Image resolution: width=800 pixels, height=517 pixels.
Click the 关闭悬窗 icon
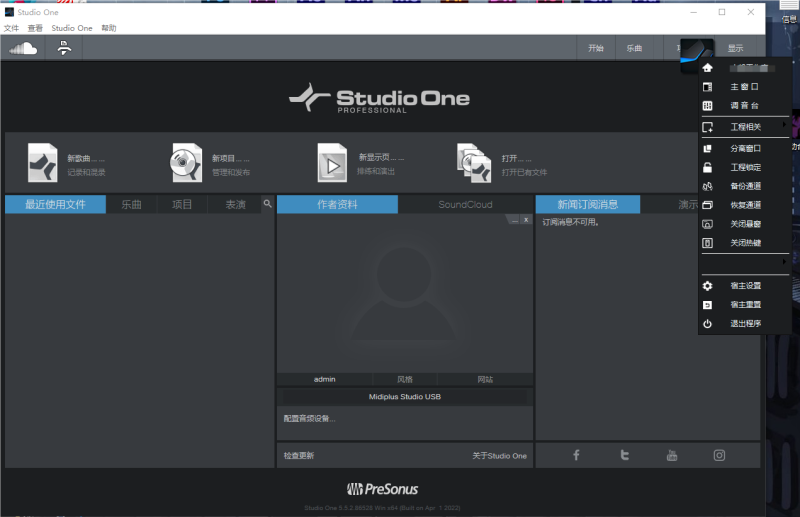click(707, 224)
